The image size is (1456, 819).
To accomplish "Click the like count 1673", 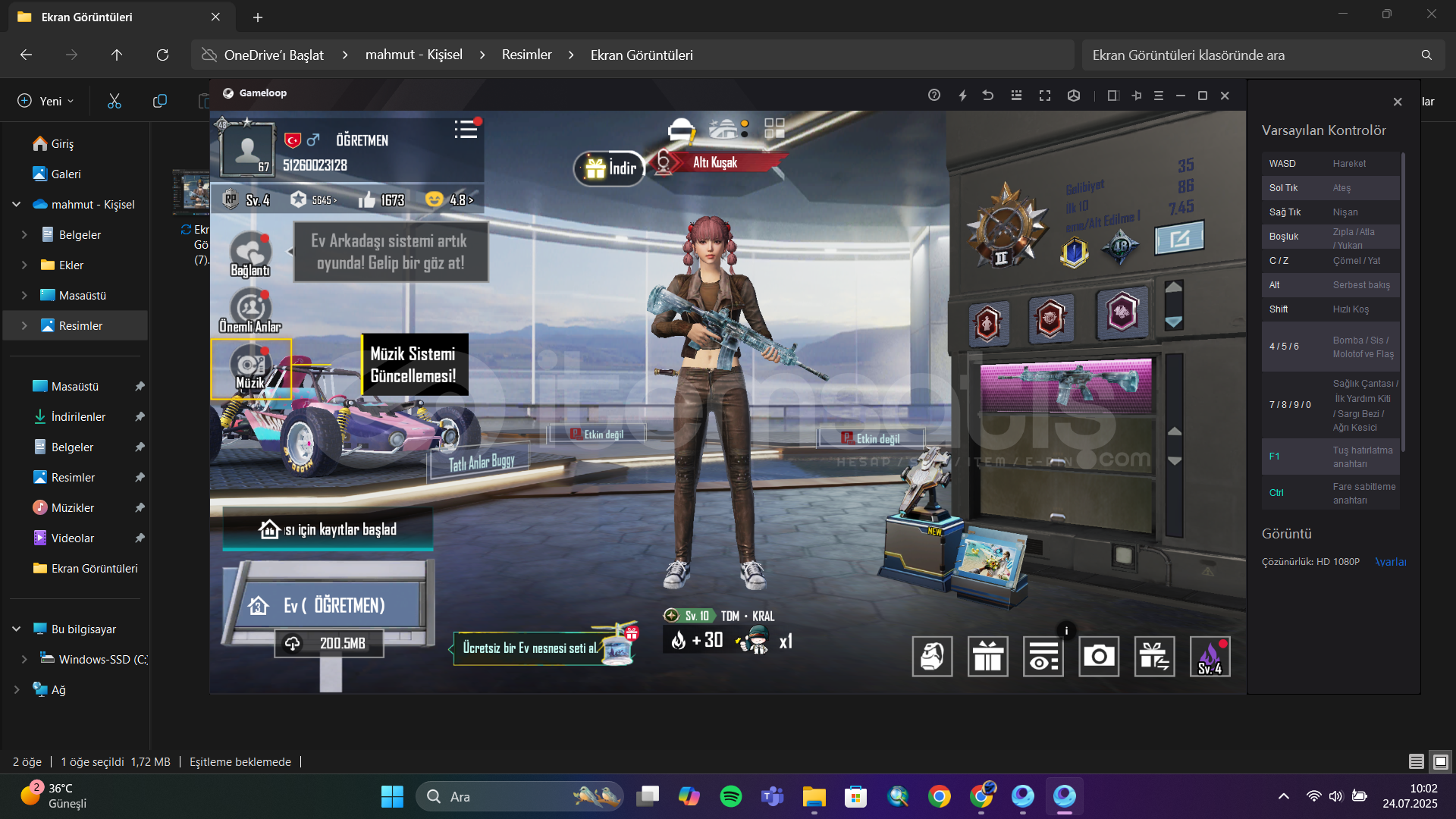I will [x=382, y=199].
